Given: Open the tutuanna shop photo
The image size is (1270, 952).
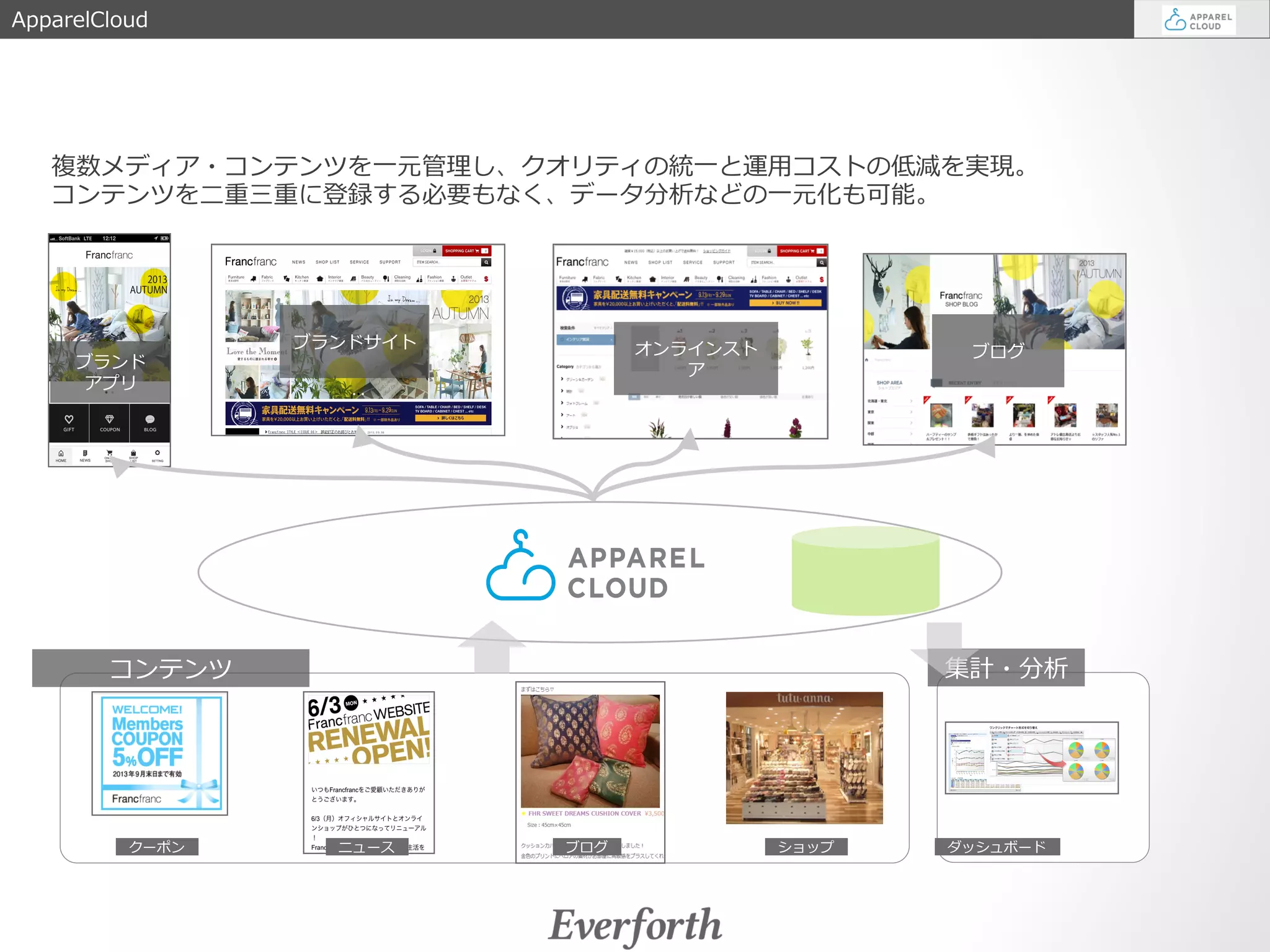Looking at the screenshot, I should [x=804, y=757].
